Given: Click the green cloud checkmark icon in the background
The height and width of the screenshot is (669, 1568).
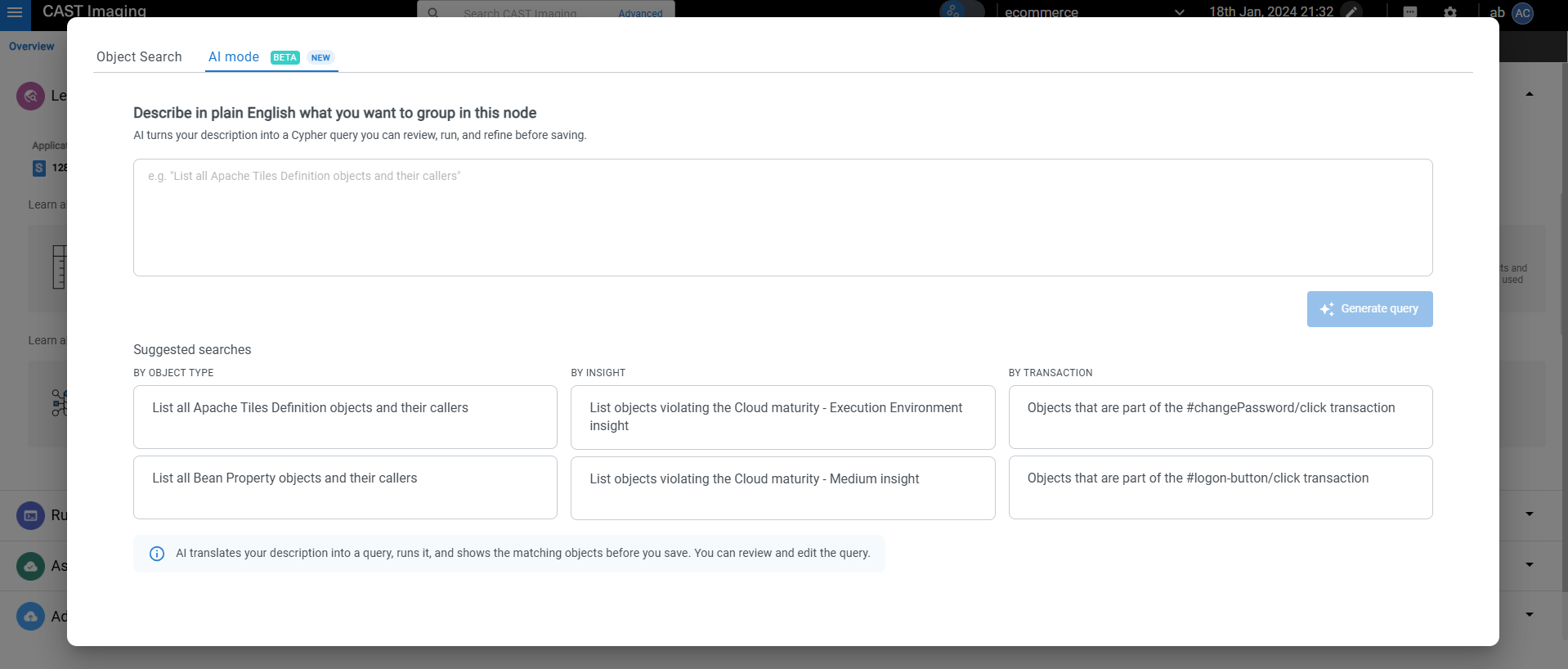Looking at the screenshot, I should (30, 566).
